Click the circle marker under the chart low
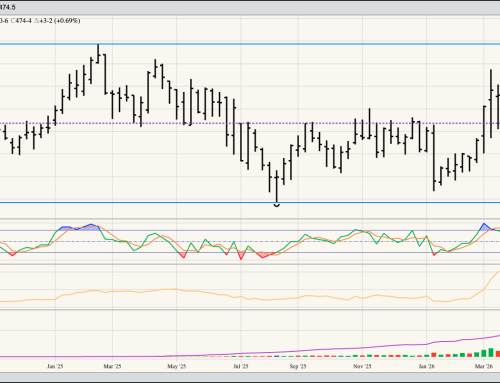Image resolution: width=500 pixels, height=383 pixels. pyautogui.click(x=277, y=205)
